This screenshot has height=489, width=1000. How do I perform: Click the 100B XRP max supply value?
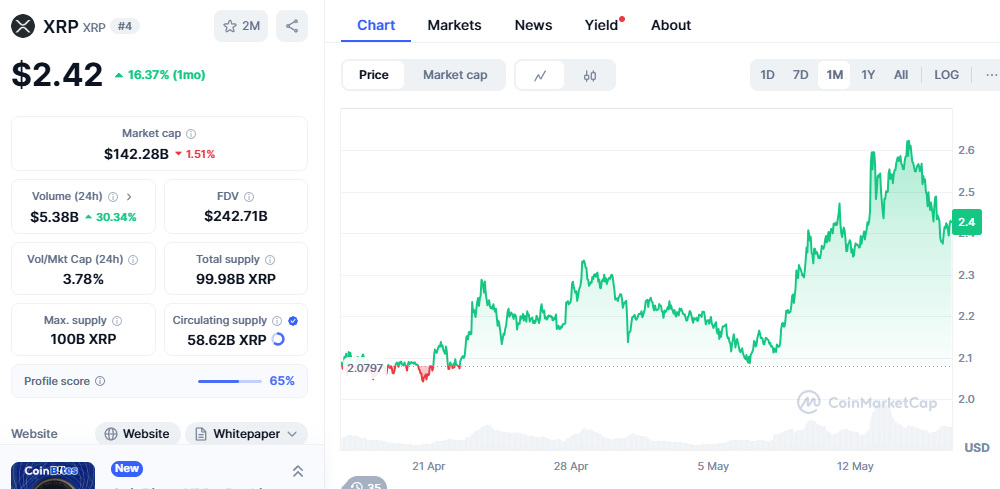[x=84, y=339]
